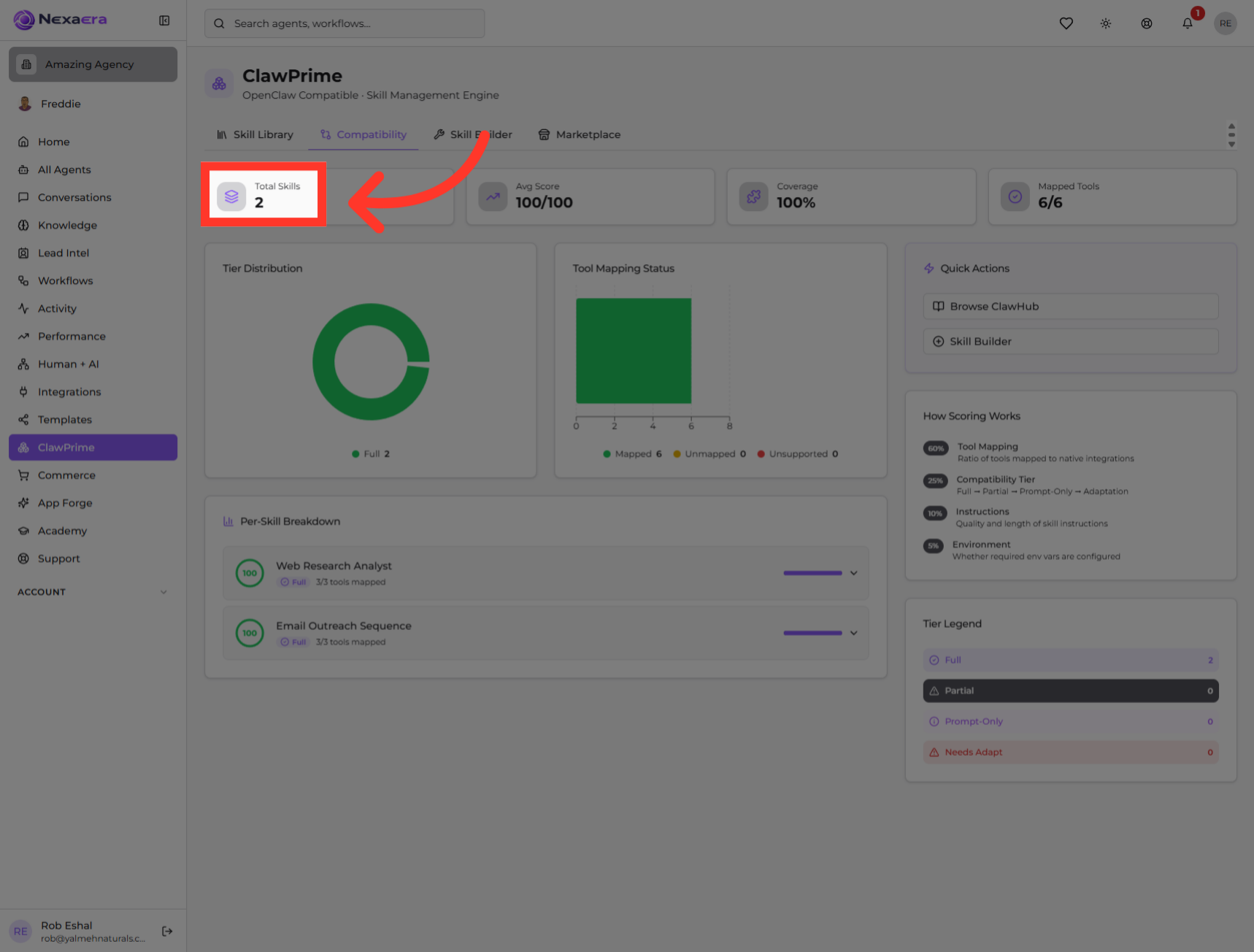Click the search agents field
The image size is (1254, 952).
(345, 23)
